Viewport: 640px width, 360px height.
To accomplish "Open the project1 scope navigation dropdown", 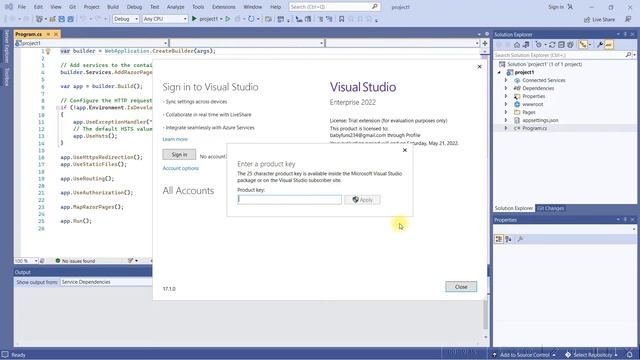I will [x=91, y=43].
